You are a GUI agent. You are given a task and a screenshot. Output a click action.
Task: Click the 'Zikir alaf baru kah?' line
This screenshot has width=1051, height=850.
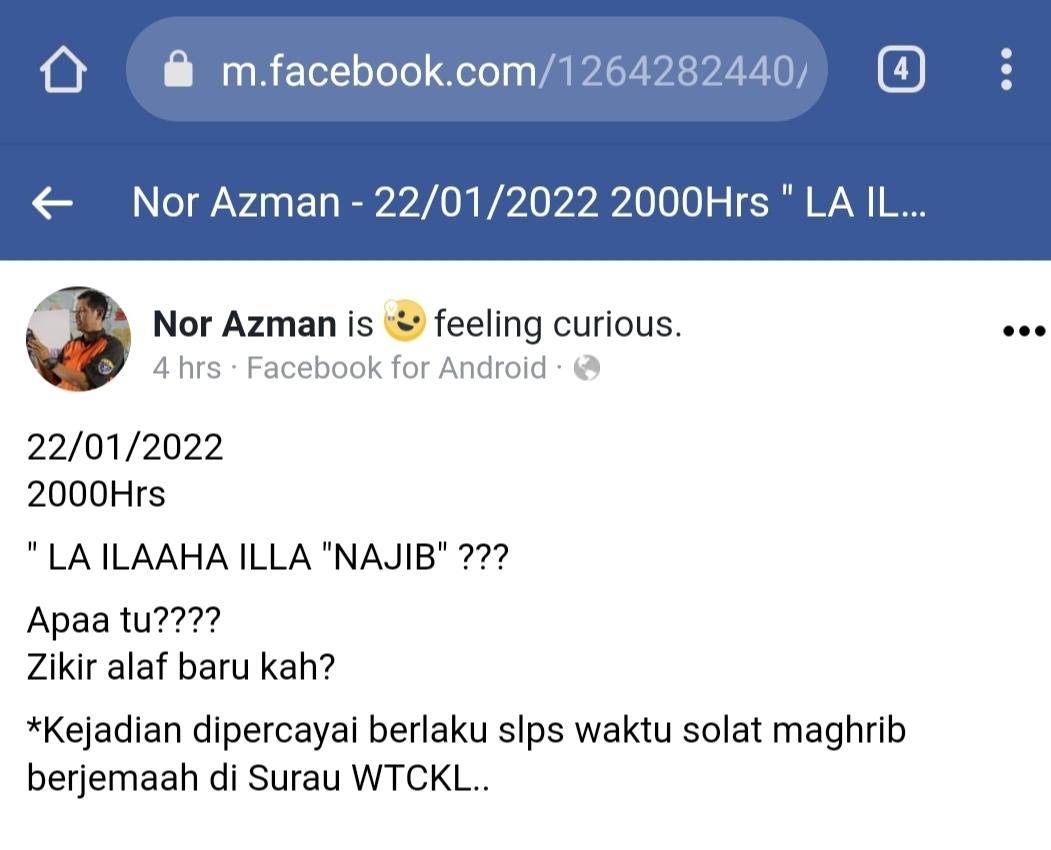pyautogui.click(x=181, y=667)
